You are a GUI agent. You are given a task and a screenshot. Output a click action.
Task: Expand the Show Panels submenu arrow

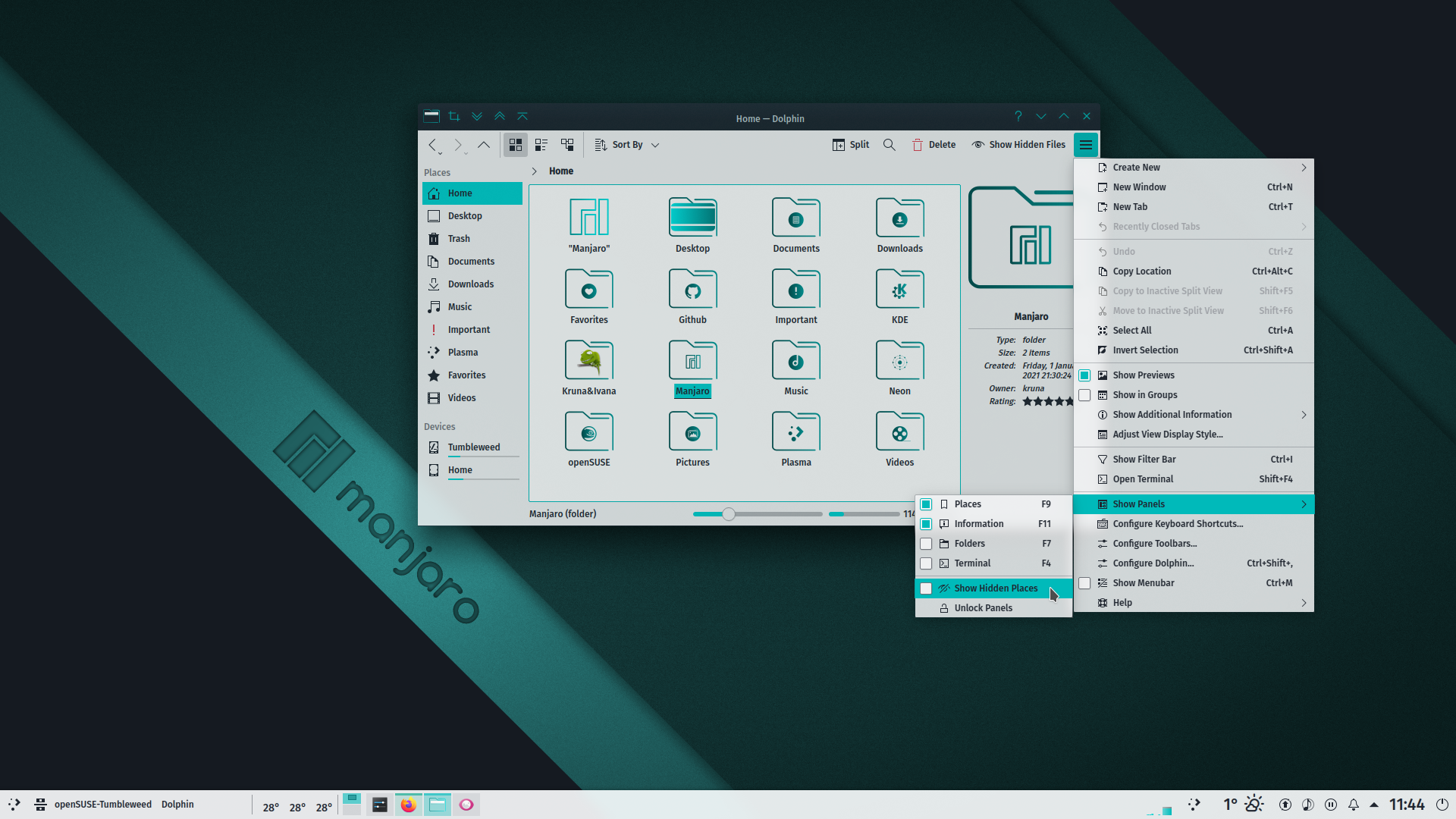(x=1304, y=504)
